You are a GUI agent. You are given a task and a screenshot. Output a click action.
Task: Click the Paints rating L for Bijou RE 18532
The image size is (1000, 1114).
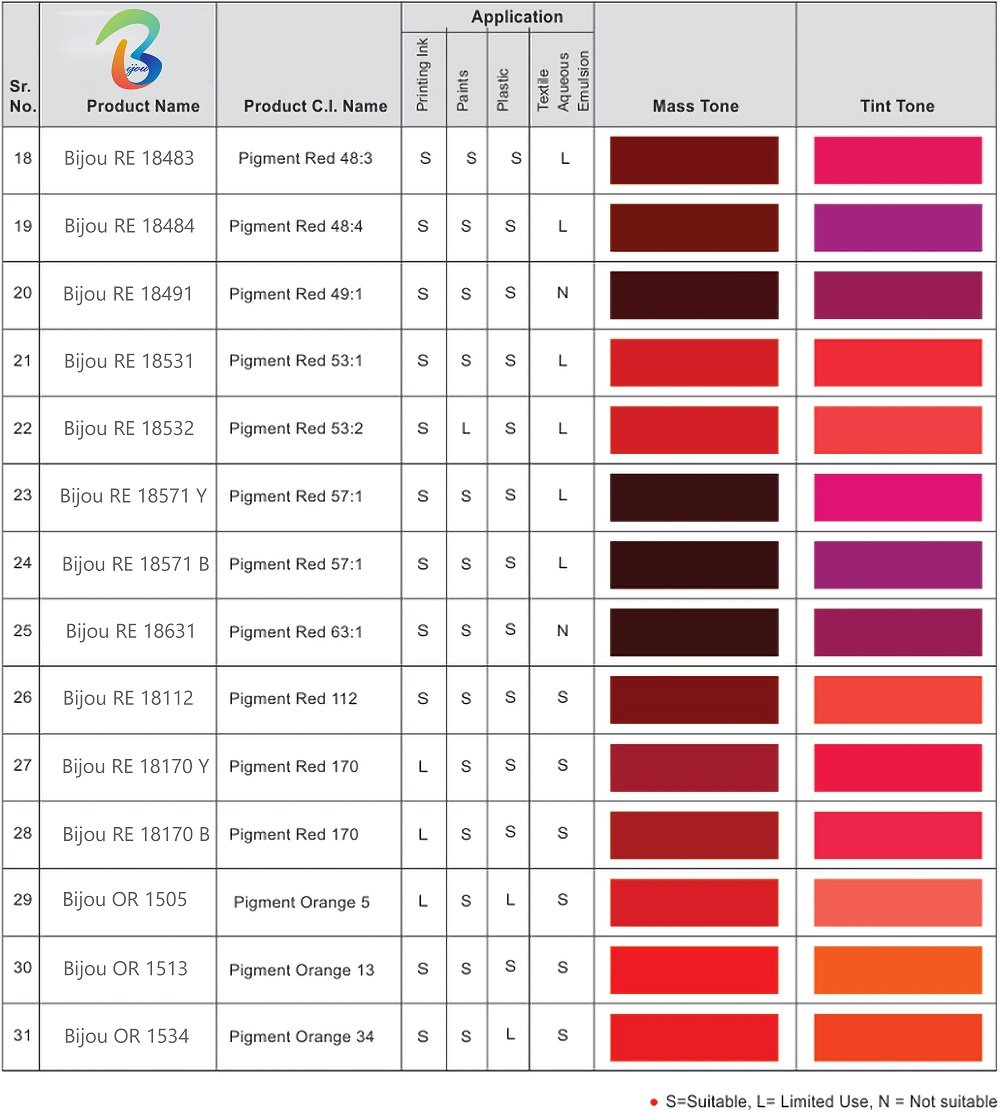[x=466, y=428]
